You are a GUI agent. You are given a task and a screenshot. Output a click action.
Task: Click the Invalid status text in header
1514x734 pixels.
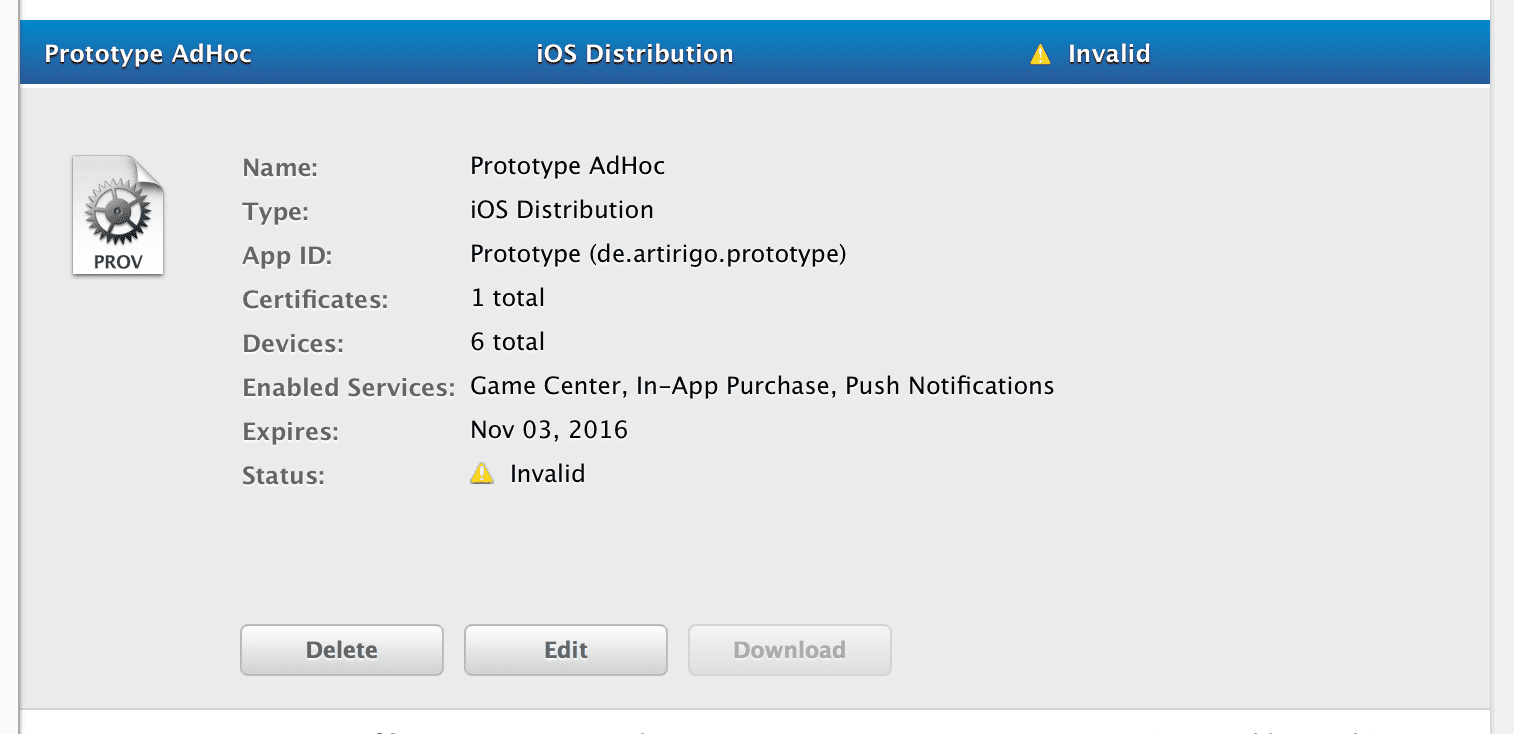[x=1108, y=54]
